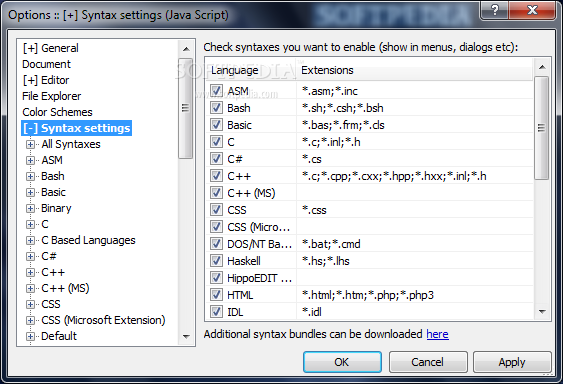Uncheck the IDL syntax checkbox

(216, 311)
